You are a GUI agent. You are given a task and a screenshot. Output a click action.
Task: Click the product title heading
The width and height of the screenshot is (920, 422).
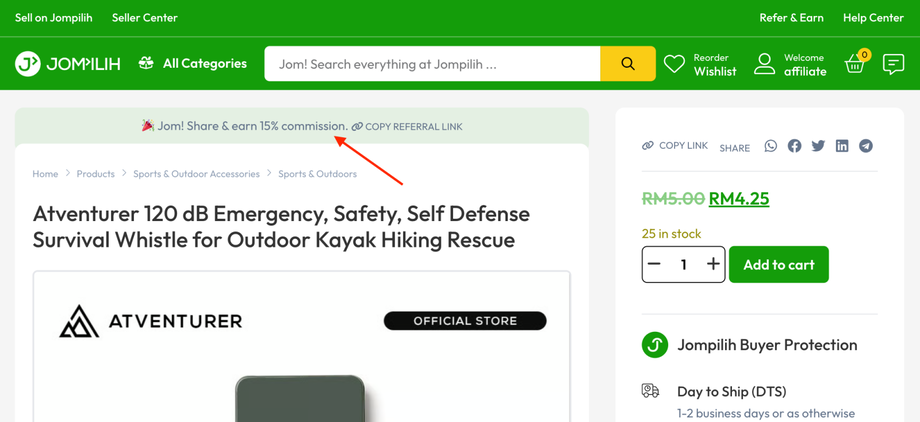pos(281,227)
